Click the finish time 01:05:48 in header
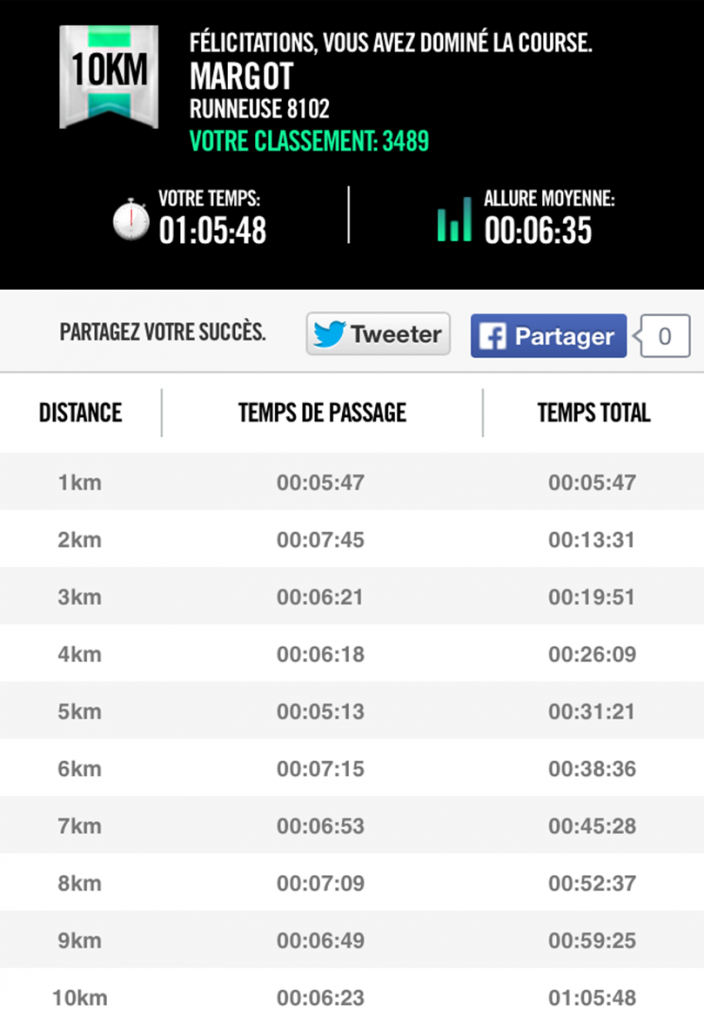Viewport: 704px width, 1024px height. tap(213, 231)
